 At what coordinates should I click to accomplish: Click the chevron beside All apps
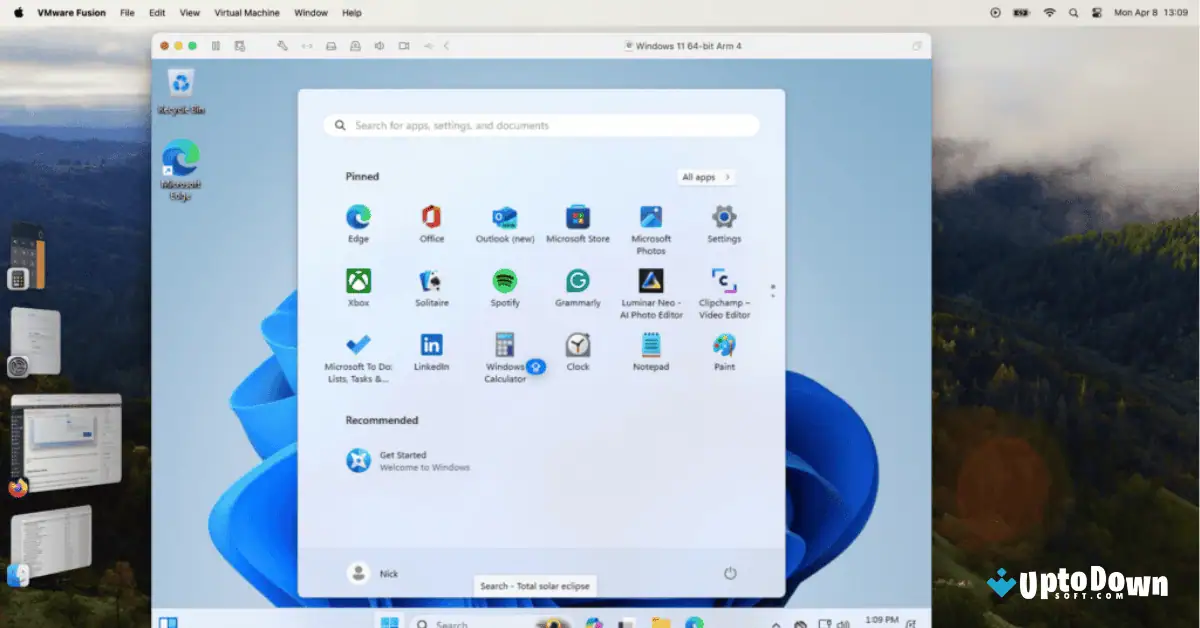click(x=728, y=177)
